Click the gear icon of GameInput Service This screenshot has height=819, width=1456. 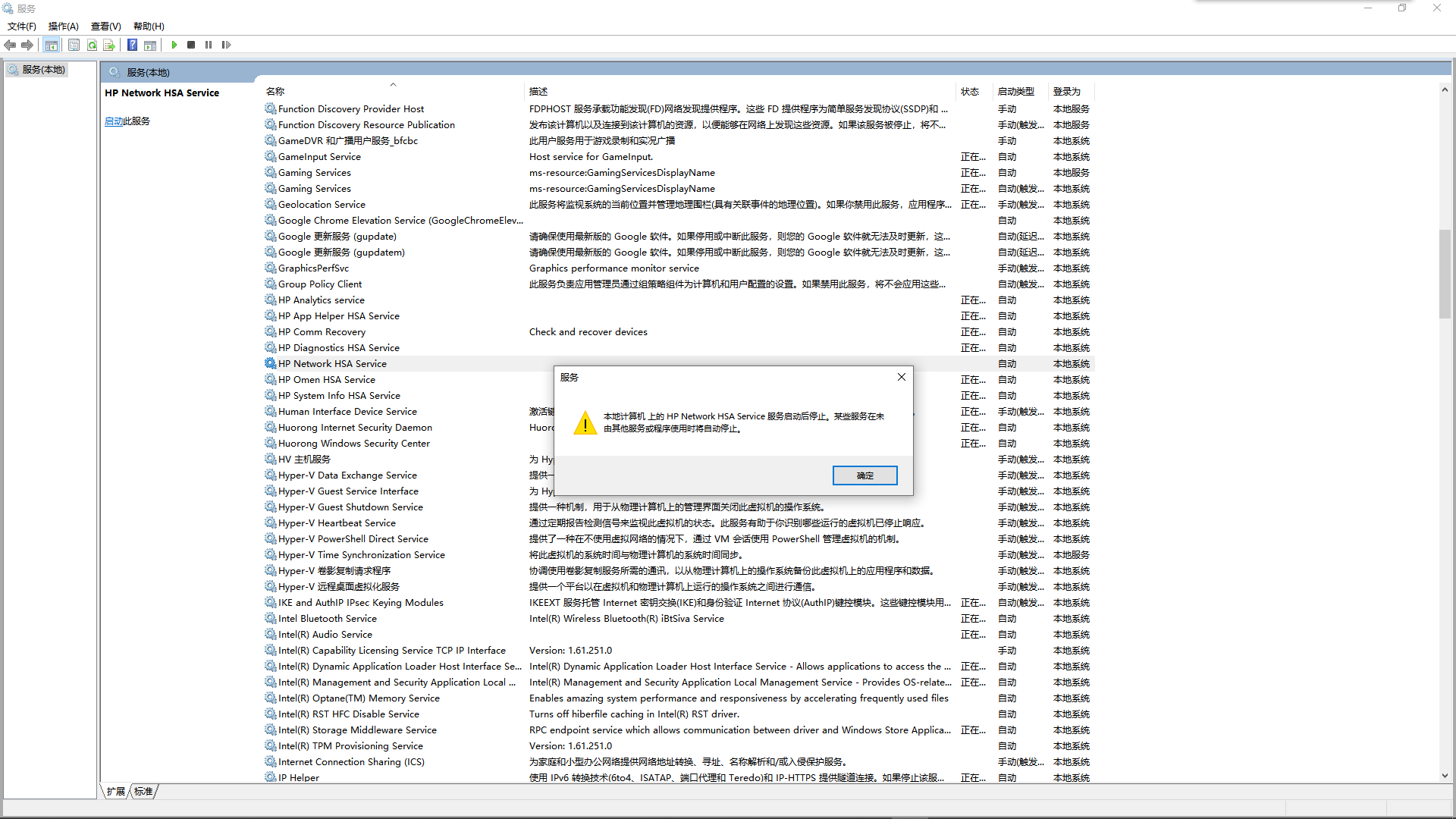(270, 156)
